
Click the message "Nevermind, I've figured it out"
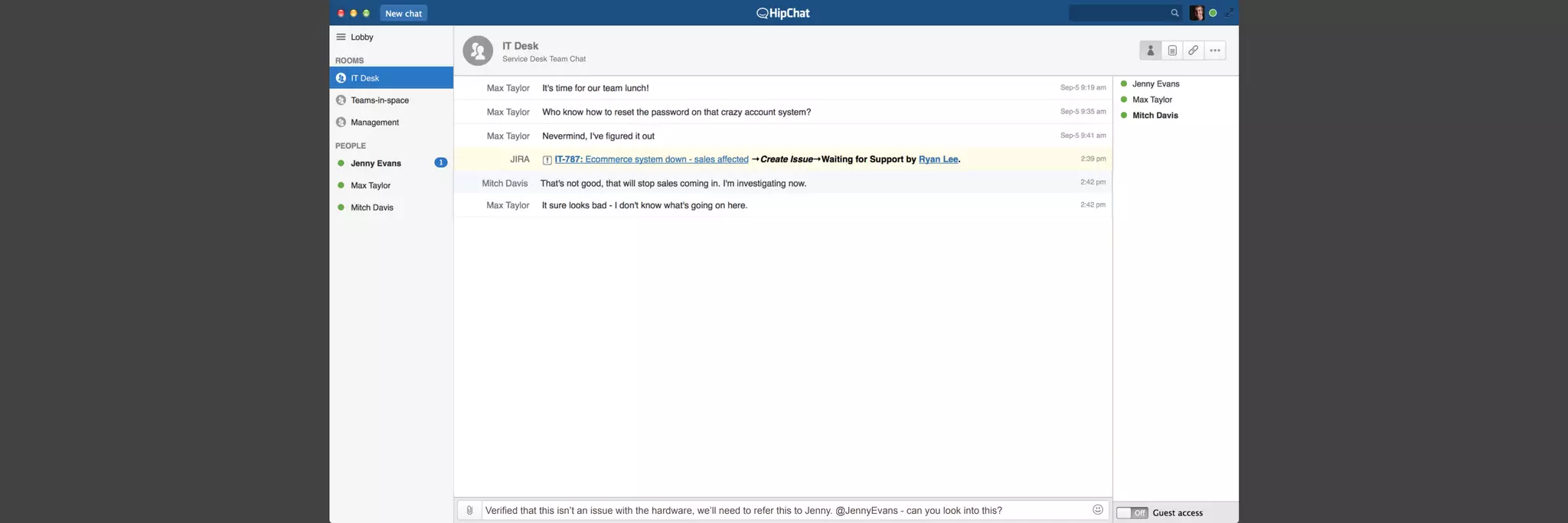pyautogui.click(x=598, y=136)
